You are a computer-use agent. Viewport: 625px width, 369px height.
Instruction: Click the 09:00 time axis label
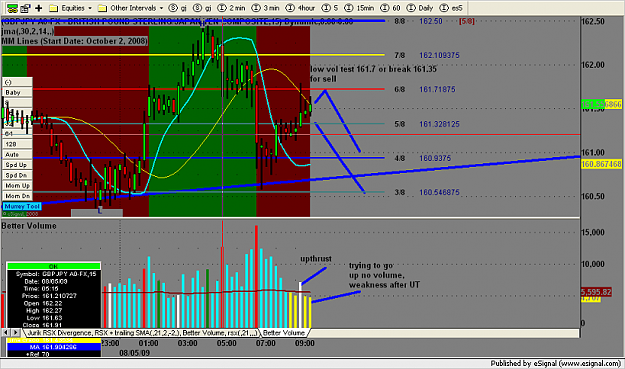(305, 343)
